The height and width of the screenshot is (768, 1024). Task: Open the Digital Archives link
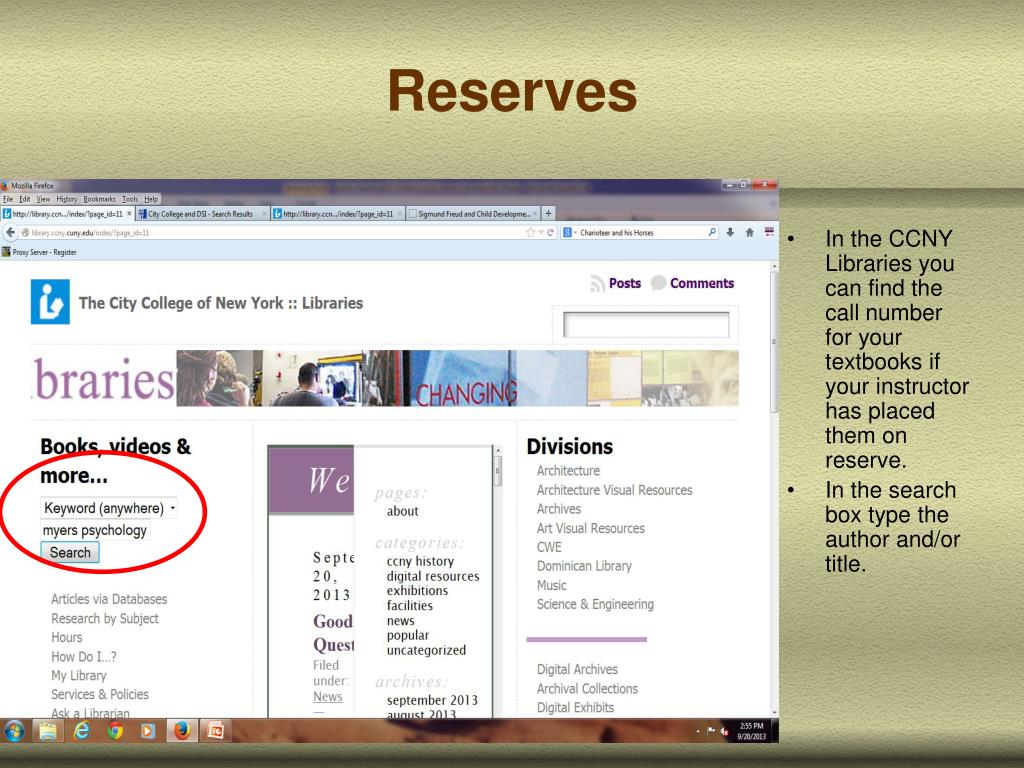tap(577, 669)
